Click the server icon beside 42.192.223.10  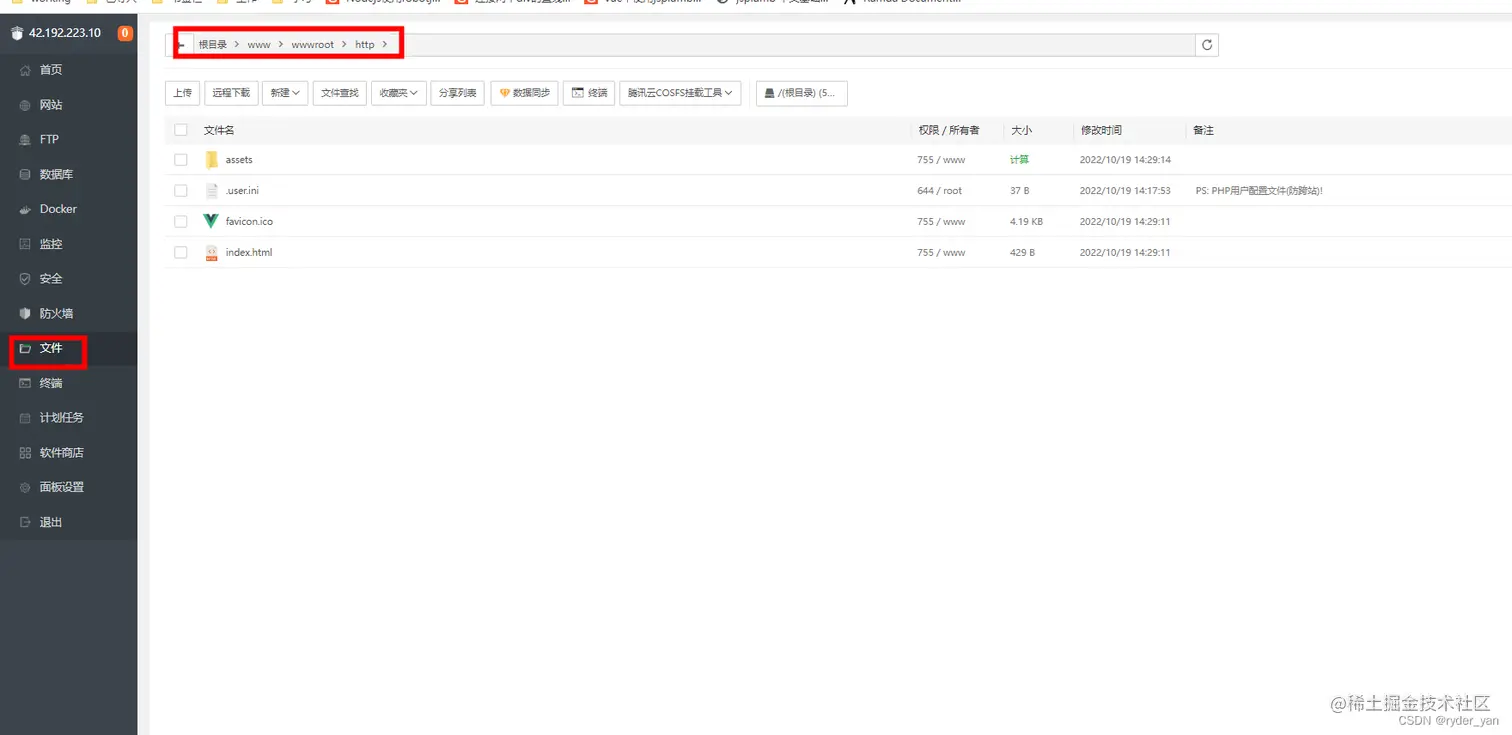coord(16,33)
